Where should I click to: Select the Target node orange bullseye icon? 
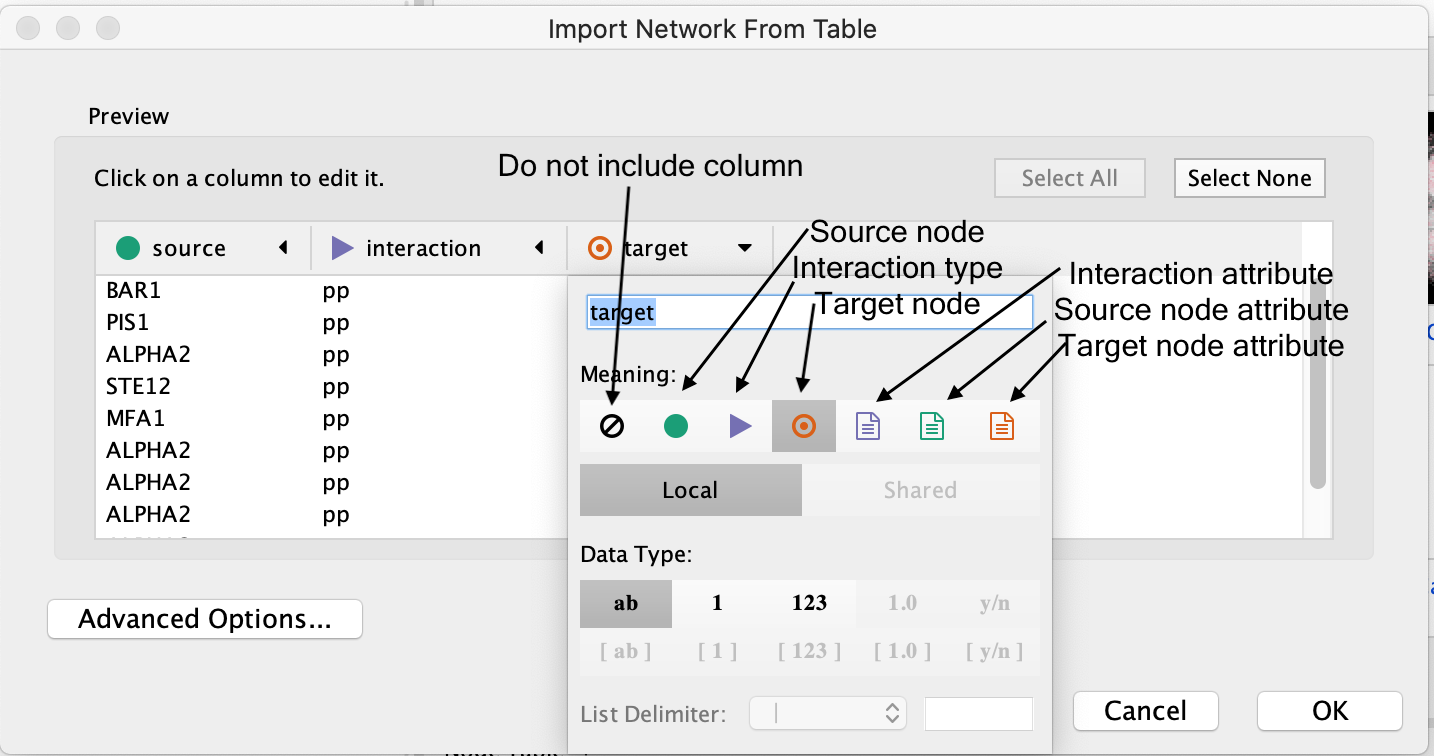[803, 427]
